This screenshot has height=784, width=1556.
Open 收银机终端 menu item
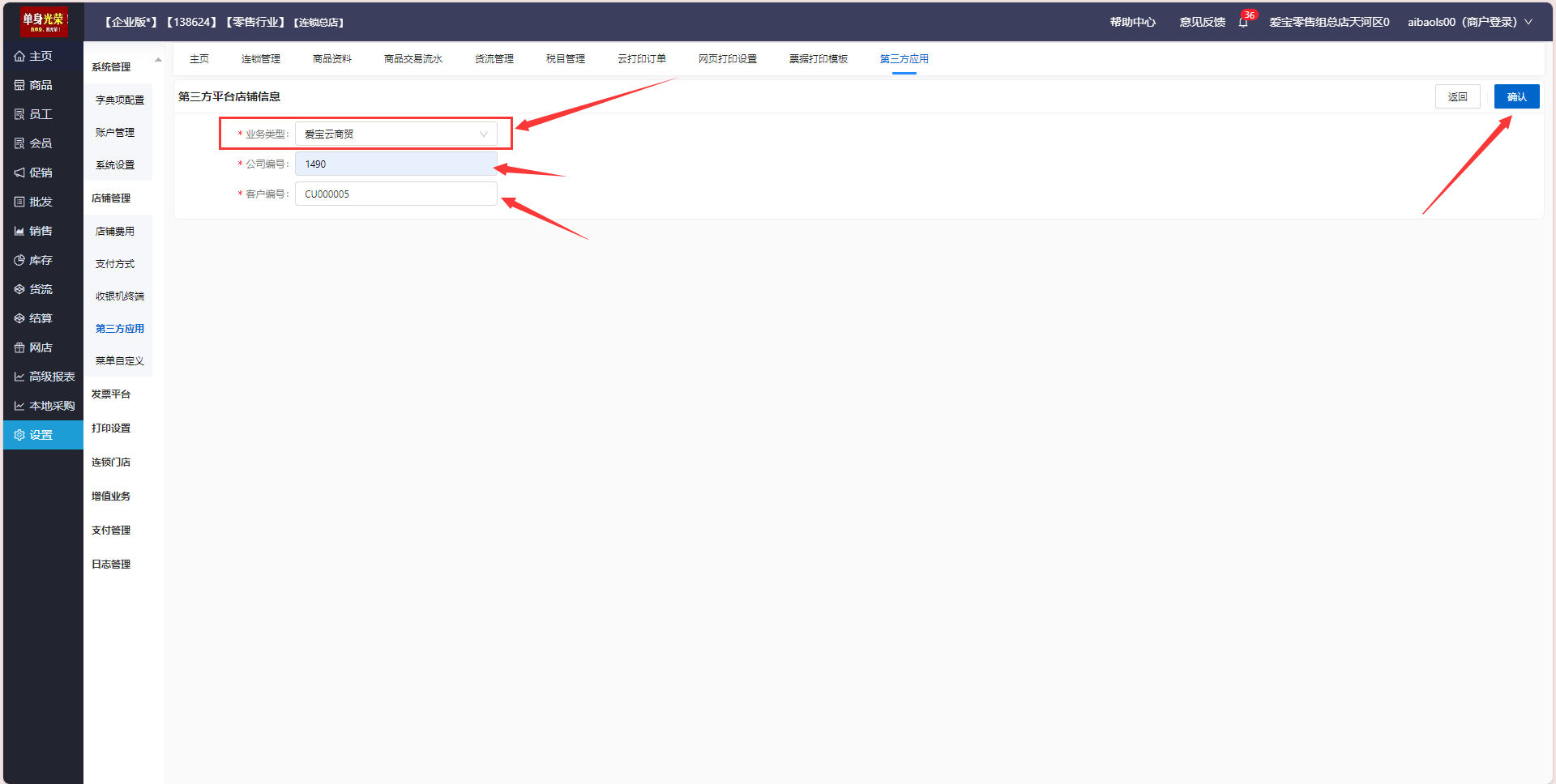coord(120,296)
